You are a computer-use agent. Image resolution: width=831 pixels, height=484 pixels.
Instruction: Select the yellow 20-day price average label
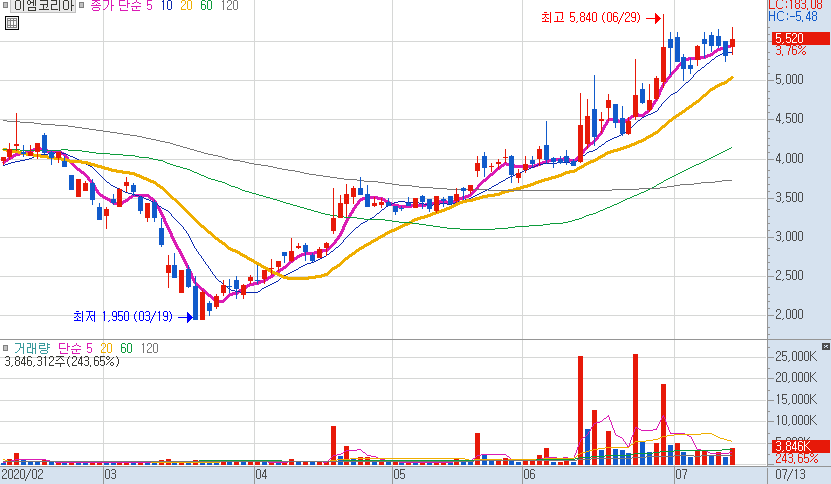186,6
